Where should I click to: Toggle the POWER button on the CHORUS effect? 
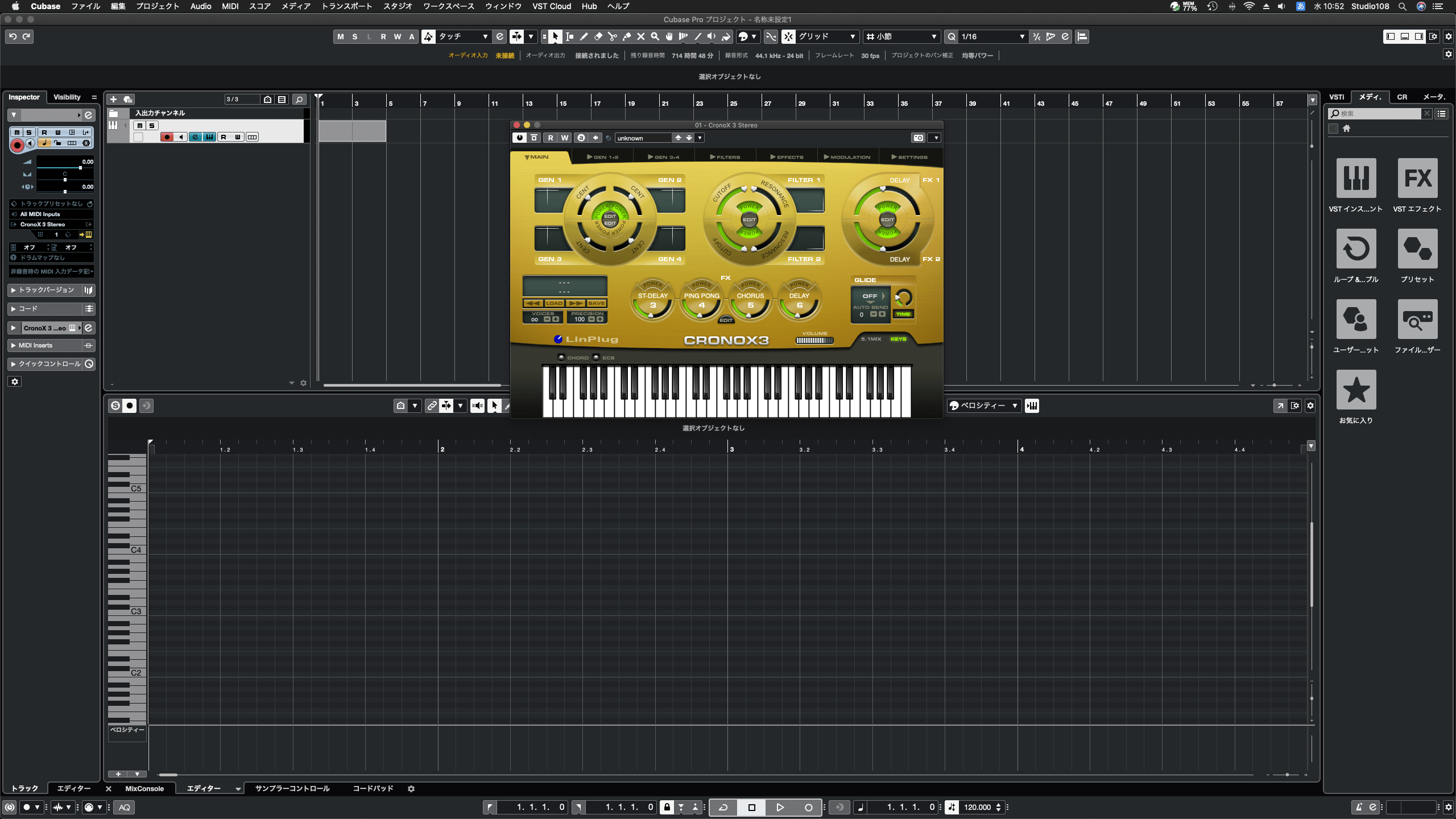click(x=750, y=284)
